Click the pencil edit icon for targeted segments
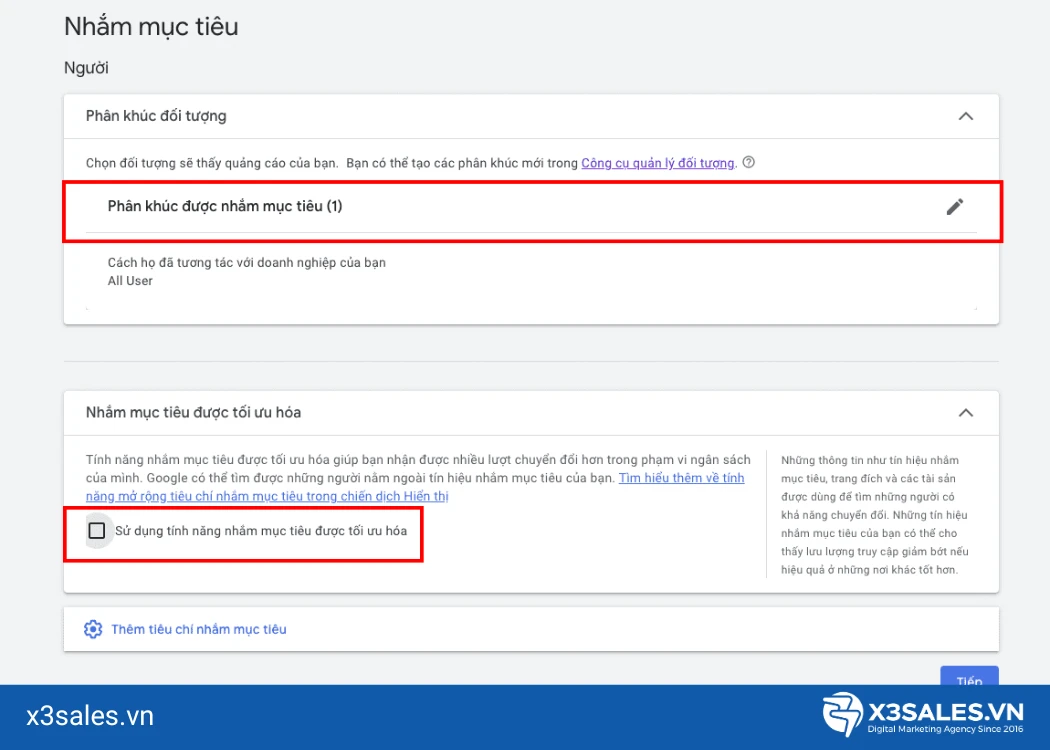 (955, 206)
